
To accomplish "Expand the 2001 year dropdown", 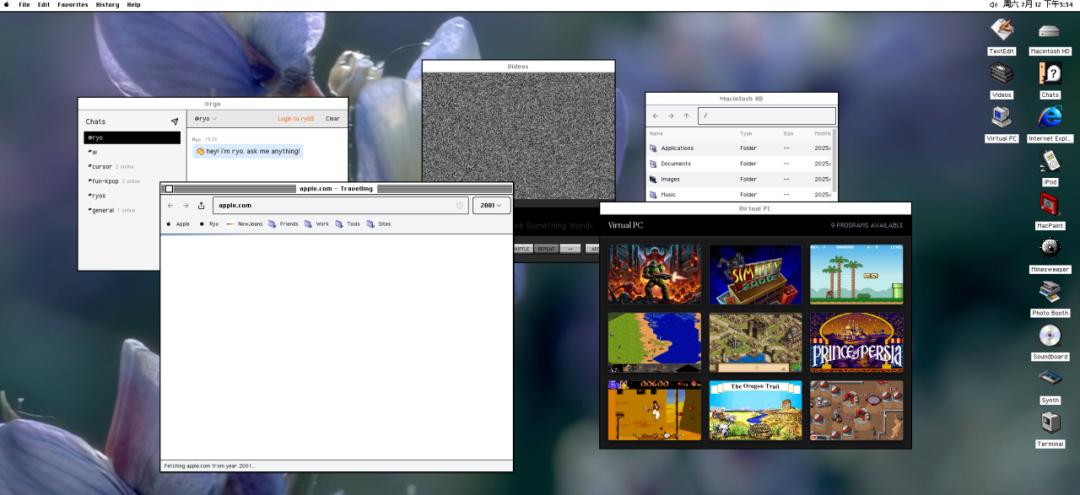I will [491, 205].
